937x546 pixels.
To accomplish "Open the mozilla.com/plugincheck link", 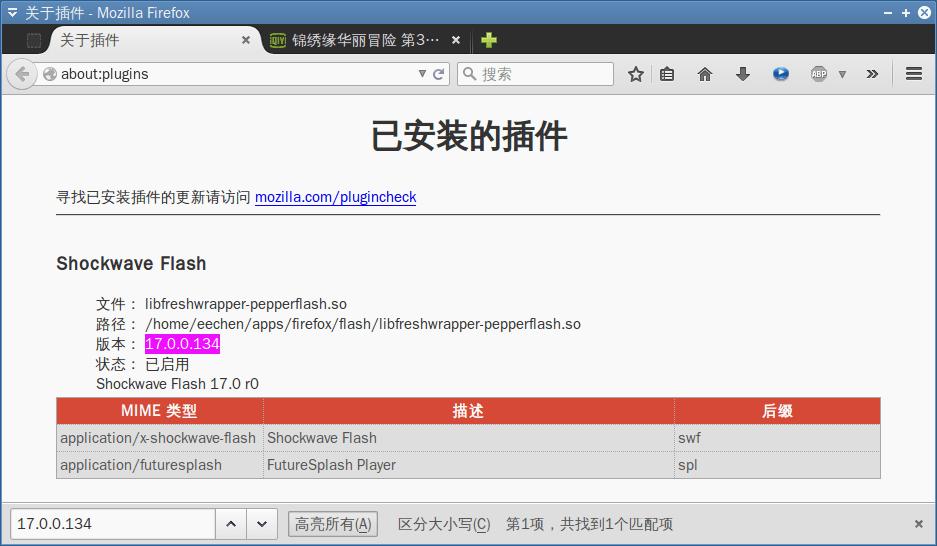I will point(336,197).
